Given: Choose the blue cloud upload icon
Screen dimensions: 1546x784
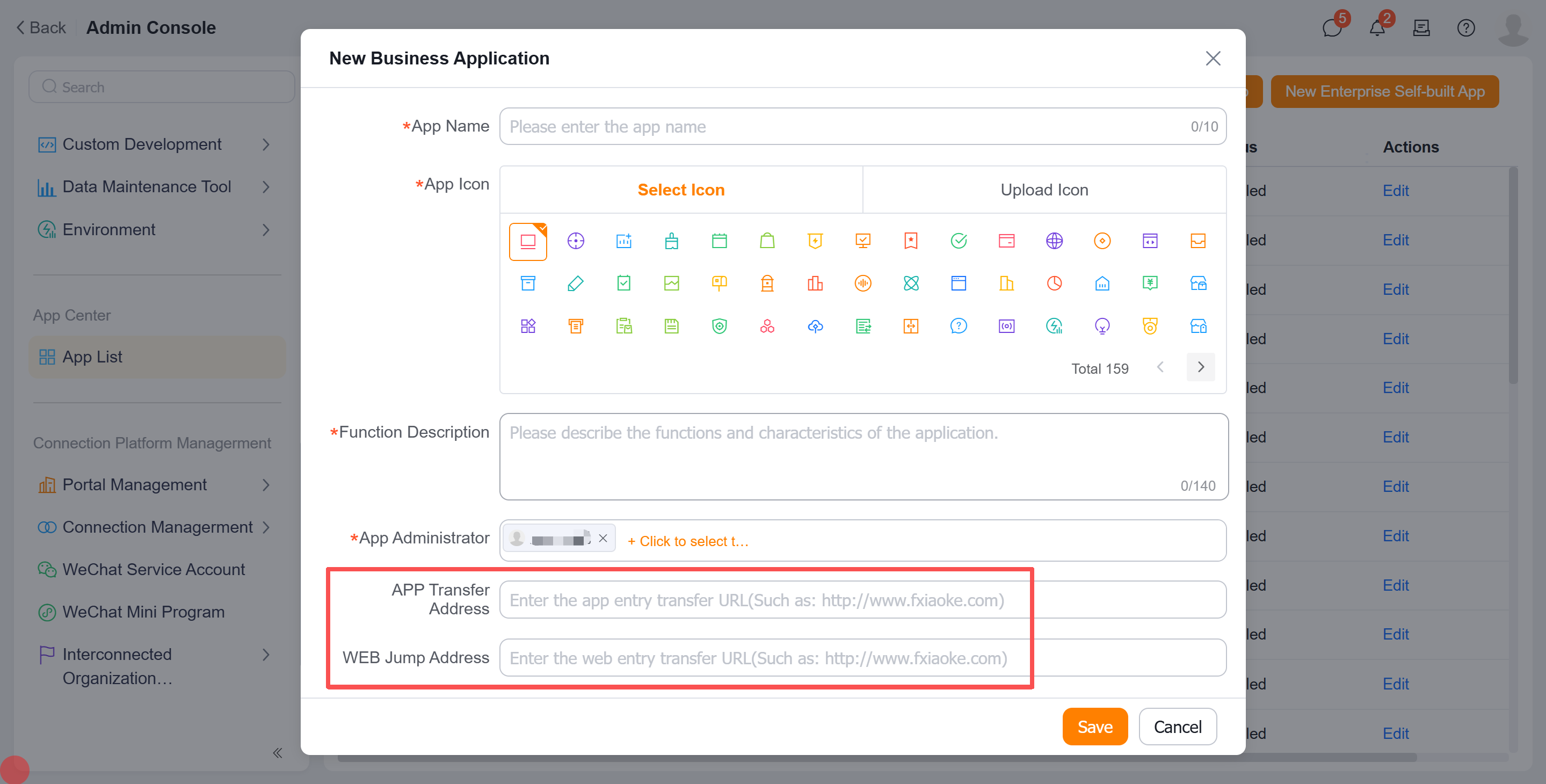Looking at the screenshot, I should pos(815,326).
